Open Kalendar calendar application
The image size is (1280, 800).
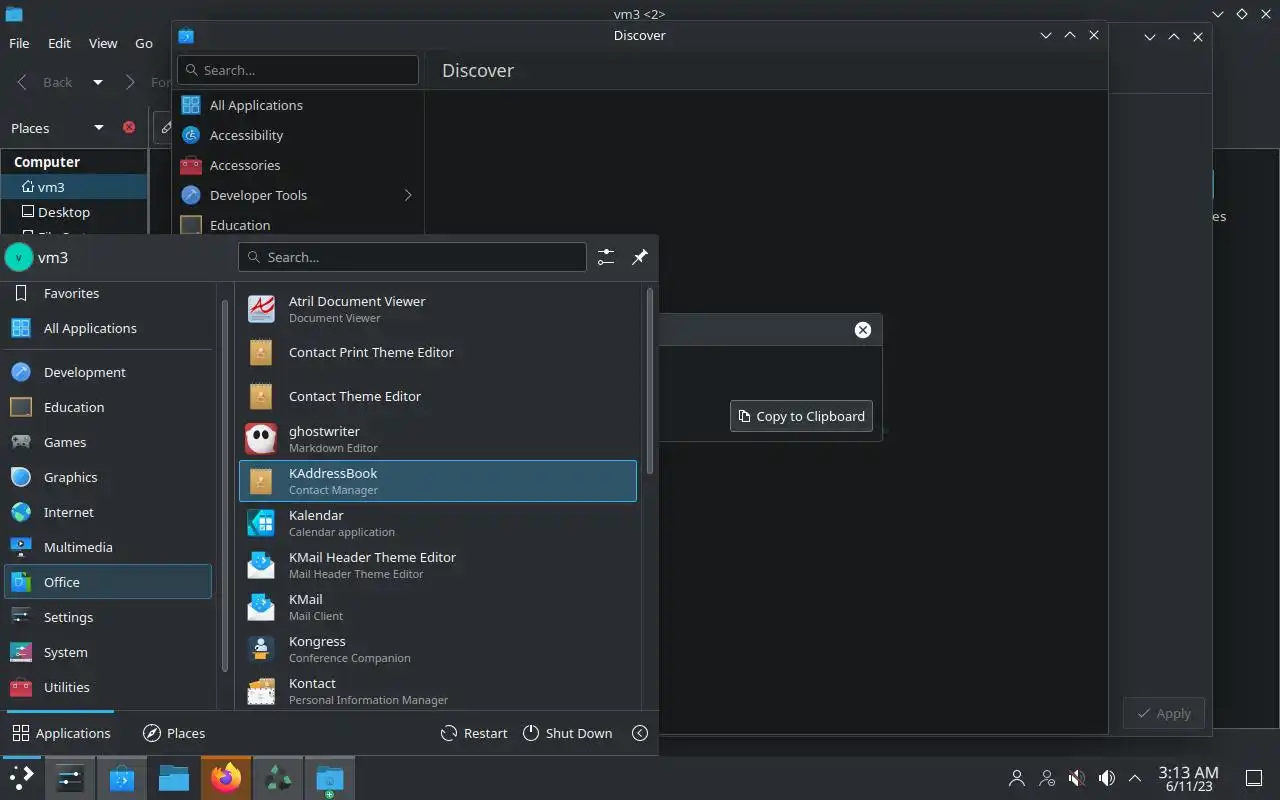point(438,523)
